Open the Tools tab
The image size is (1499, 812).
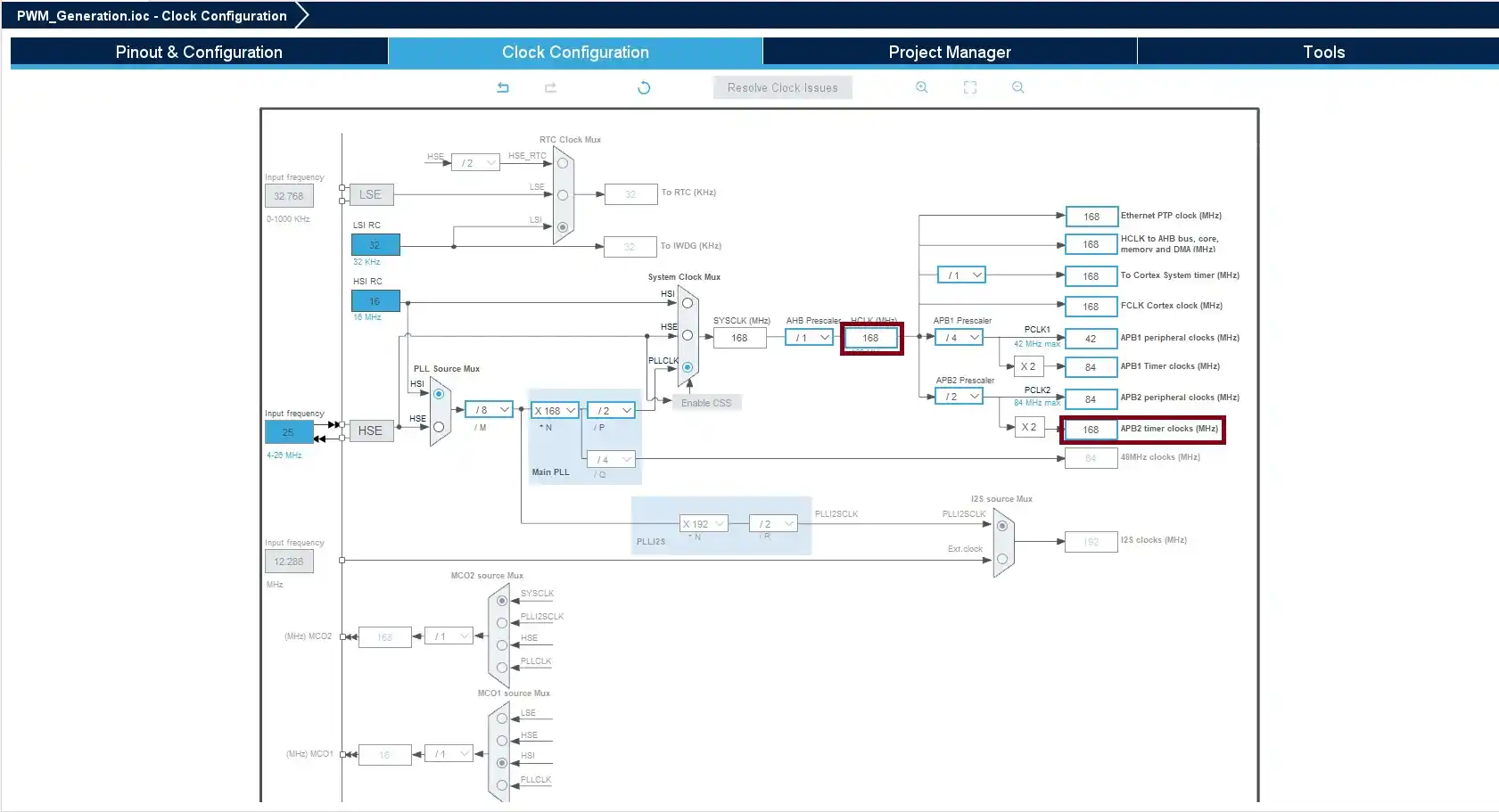[x=1323, y=52]
